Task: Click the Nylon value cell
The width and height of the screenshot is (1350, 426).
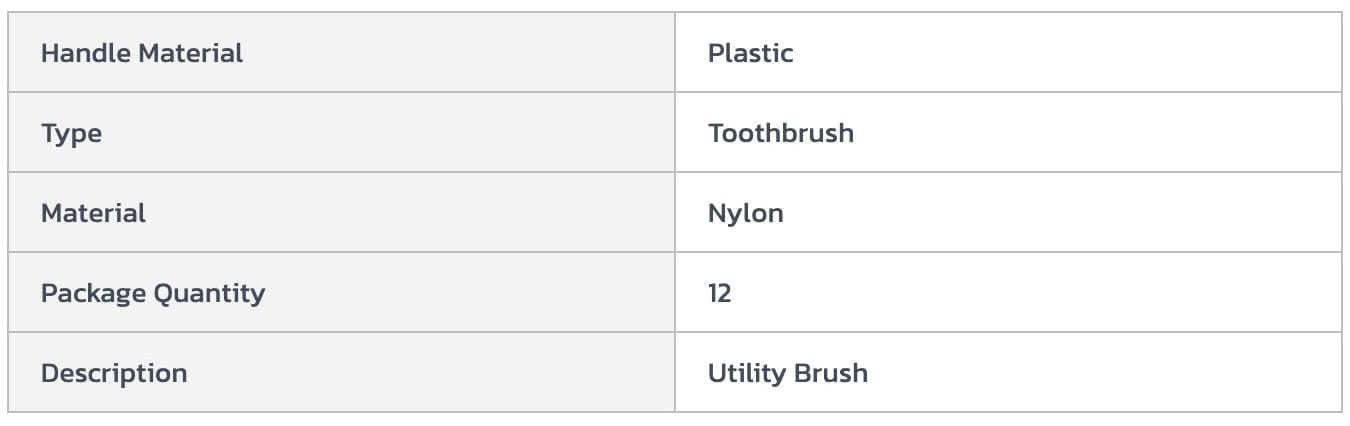Action: click(745, 213)
